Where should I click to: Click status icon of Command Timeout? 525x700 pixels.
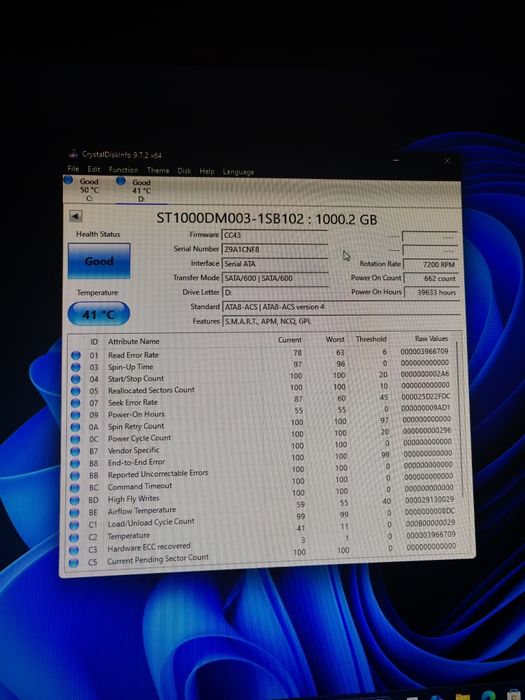pyautogui.click(x=75, y=488)
